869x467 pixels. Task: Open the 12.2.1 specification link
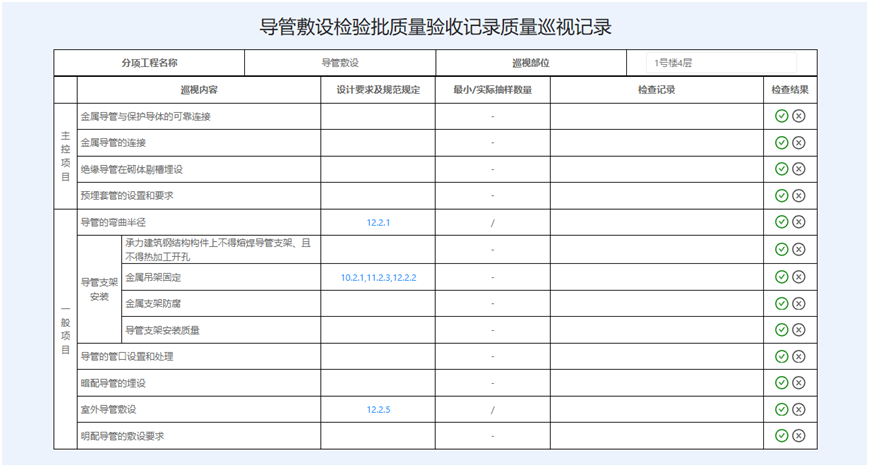[378, 222]
